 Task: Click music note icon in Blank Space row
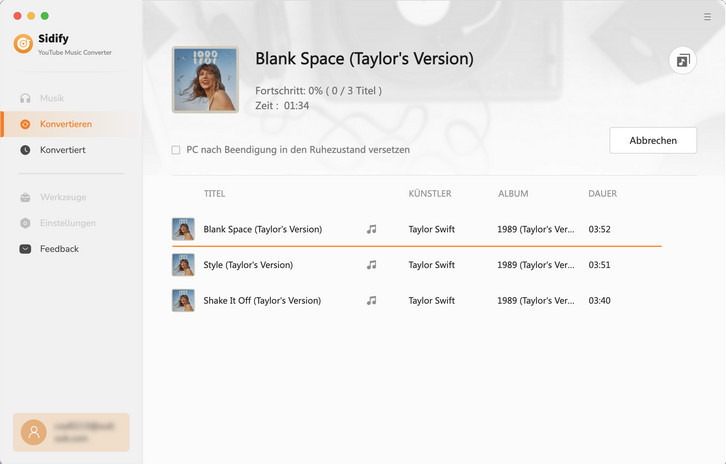(x=371, y=229)
